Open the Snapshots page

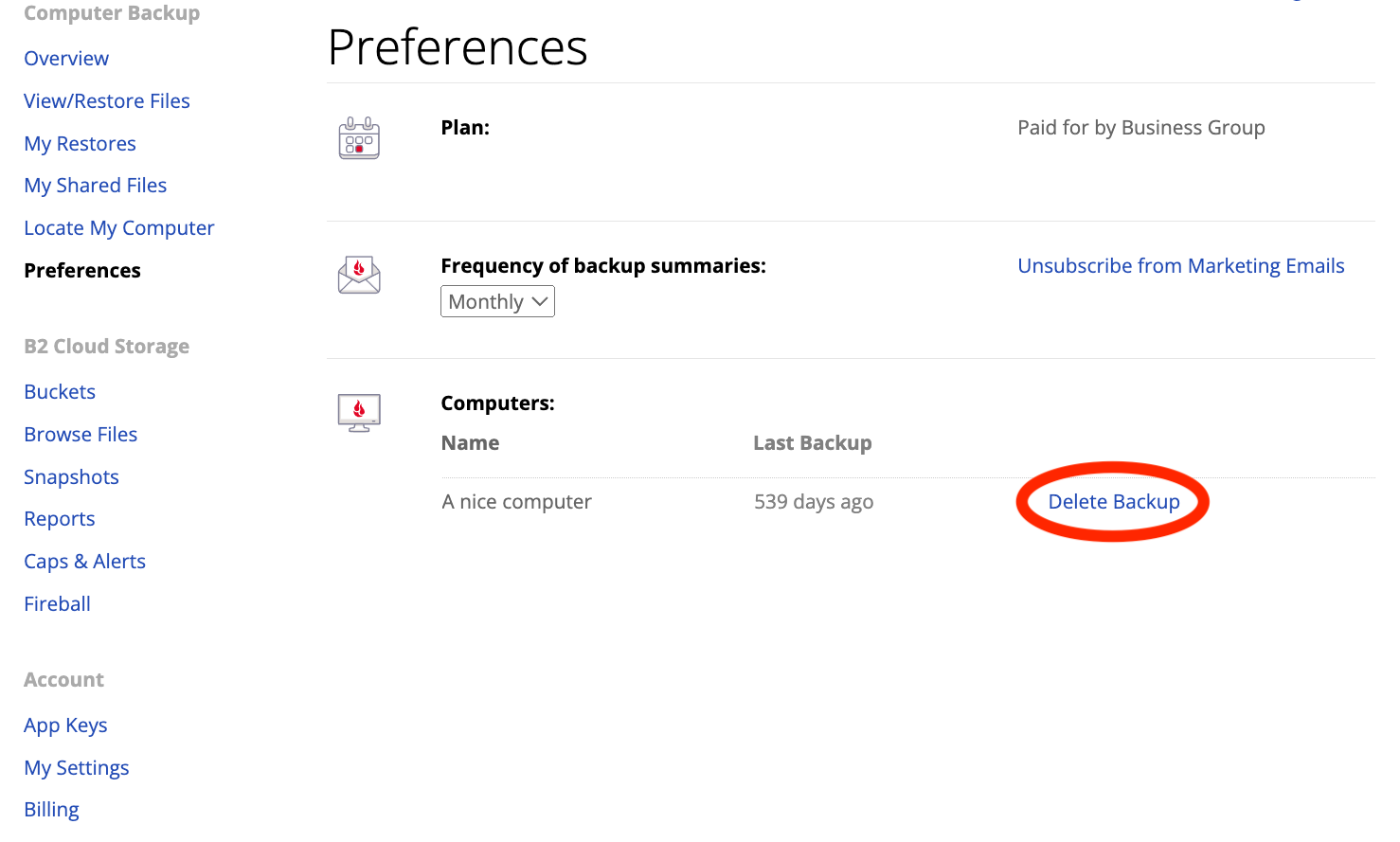pyautogui.click(x=71, y=477)
